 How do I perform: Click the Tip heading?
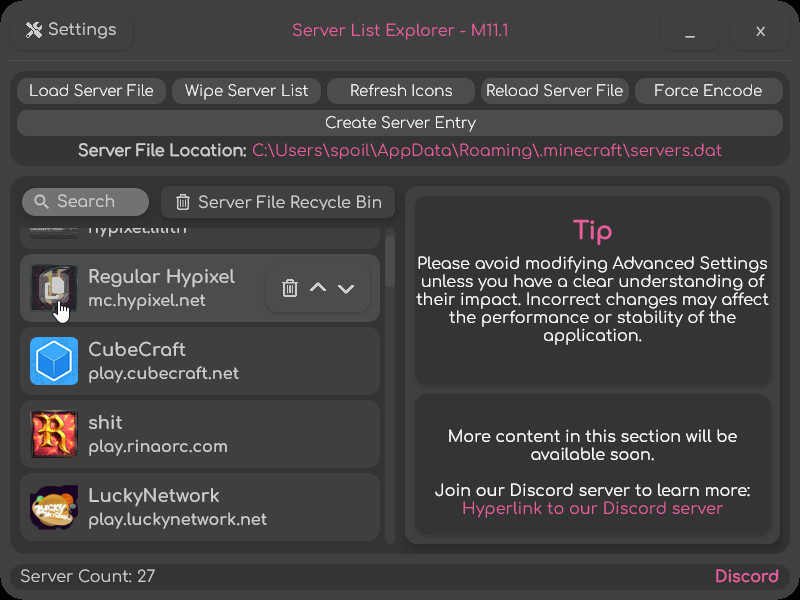[592, 231]
